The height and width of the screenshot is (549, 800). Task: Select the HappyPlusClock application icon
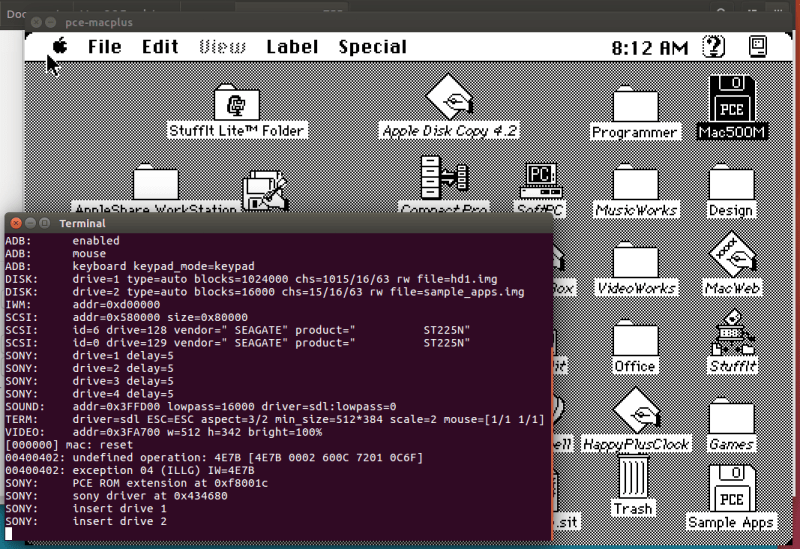pyautogui.click(x=636, y=411)
